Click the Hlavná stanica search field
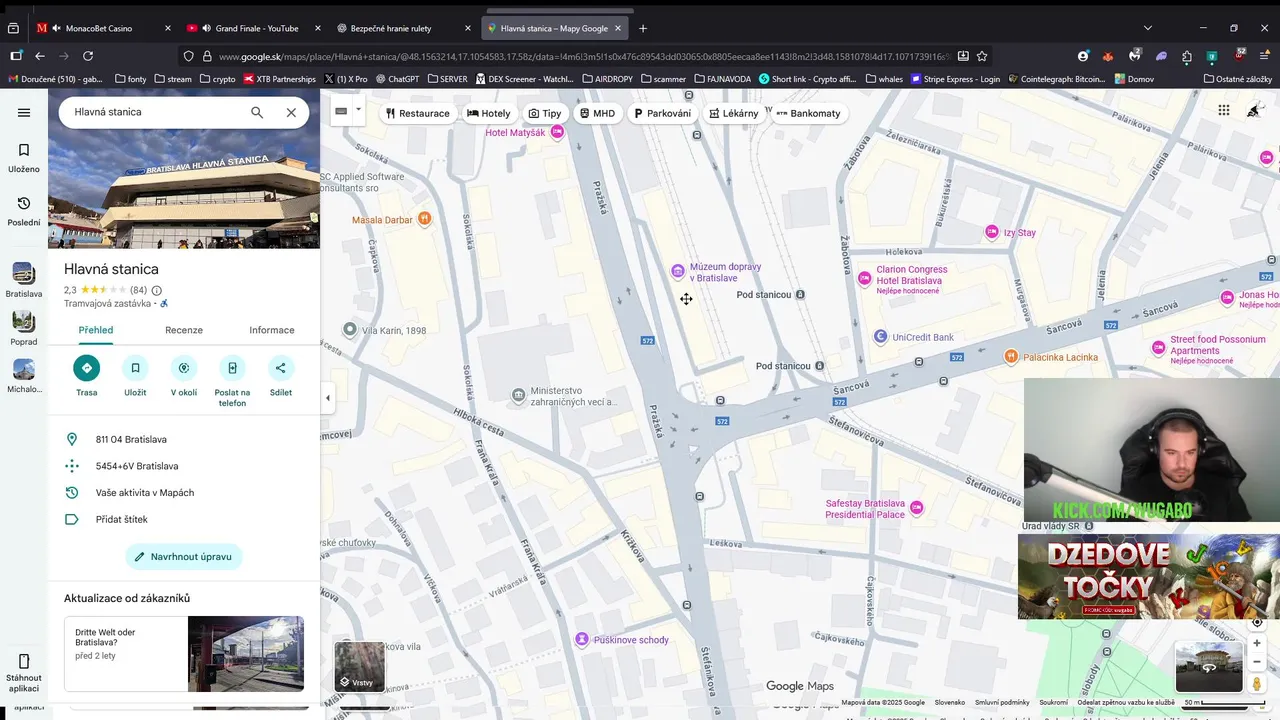Screen dimensions: 1280x720 [x=155, y=112]
